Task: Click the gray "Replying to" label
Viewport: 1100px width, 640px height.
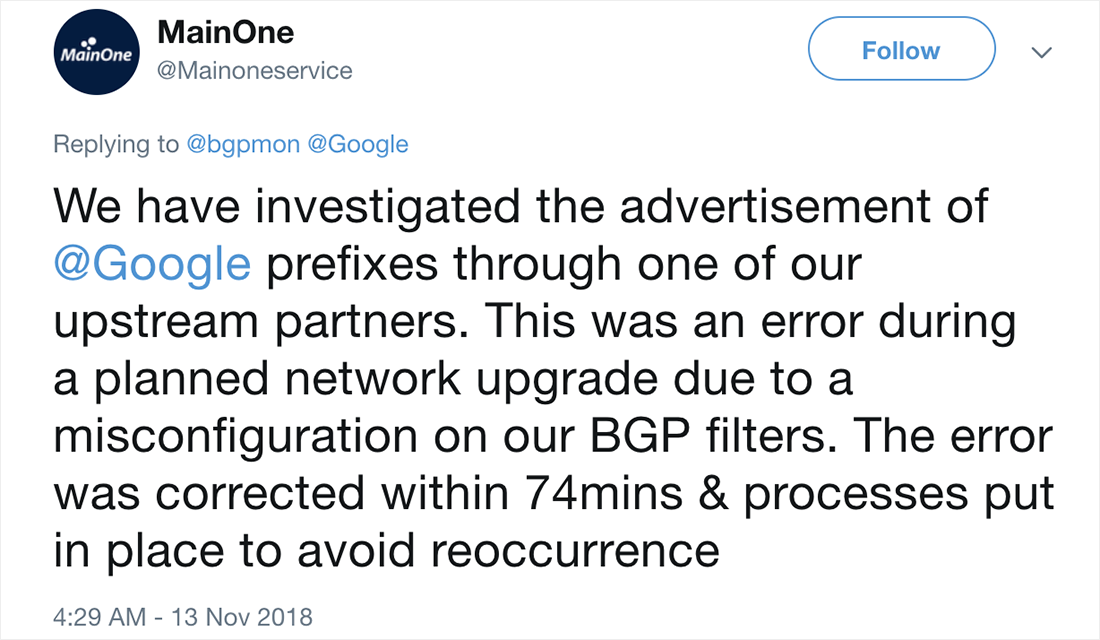Action: click(116, 144)
